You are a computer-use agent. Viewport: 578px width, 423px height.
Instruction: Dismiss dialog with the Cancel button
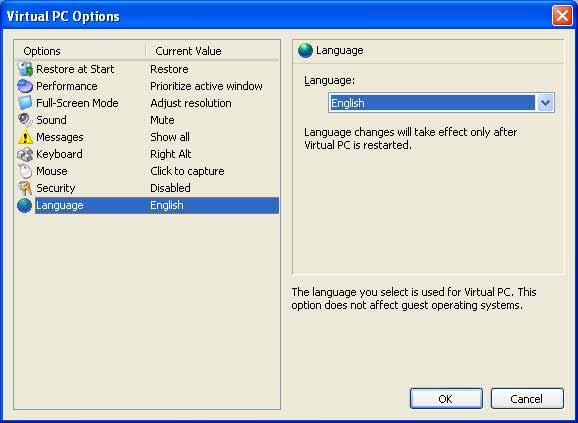[x=527, y=399]
